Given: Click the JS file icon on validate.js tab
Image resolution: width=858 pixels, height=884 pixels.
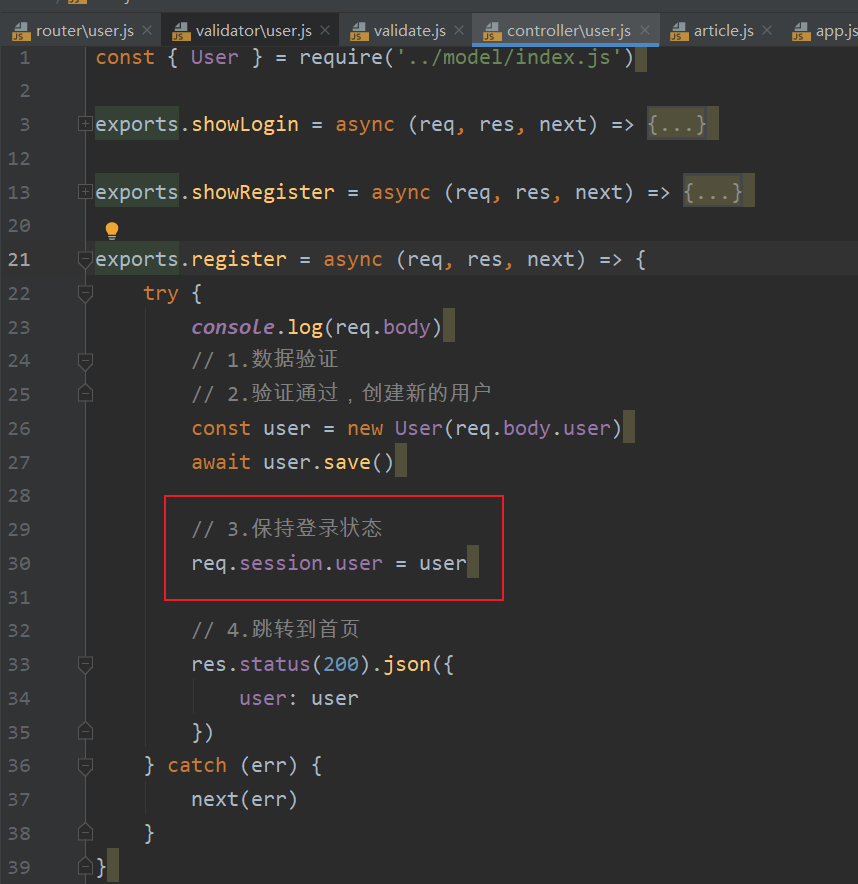Looking at the screenshot, I should (359, 31).
